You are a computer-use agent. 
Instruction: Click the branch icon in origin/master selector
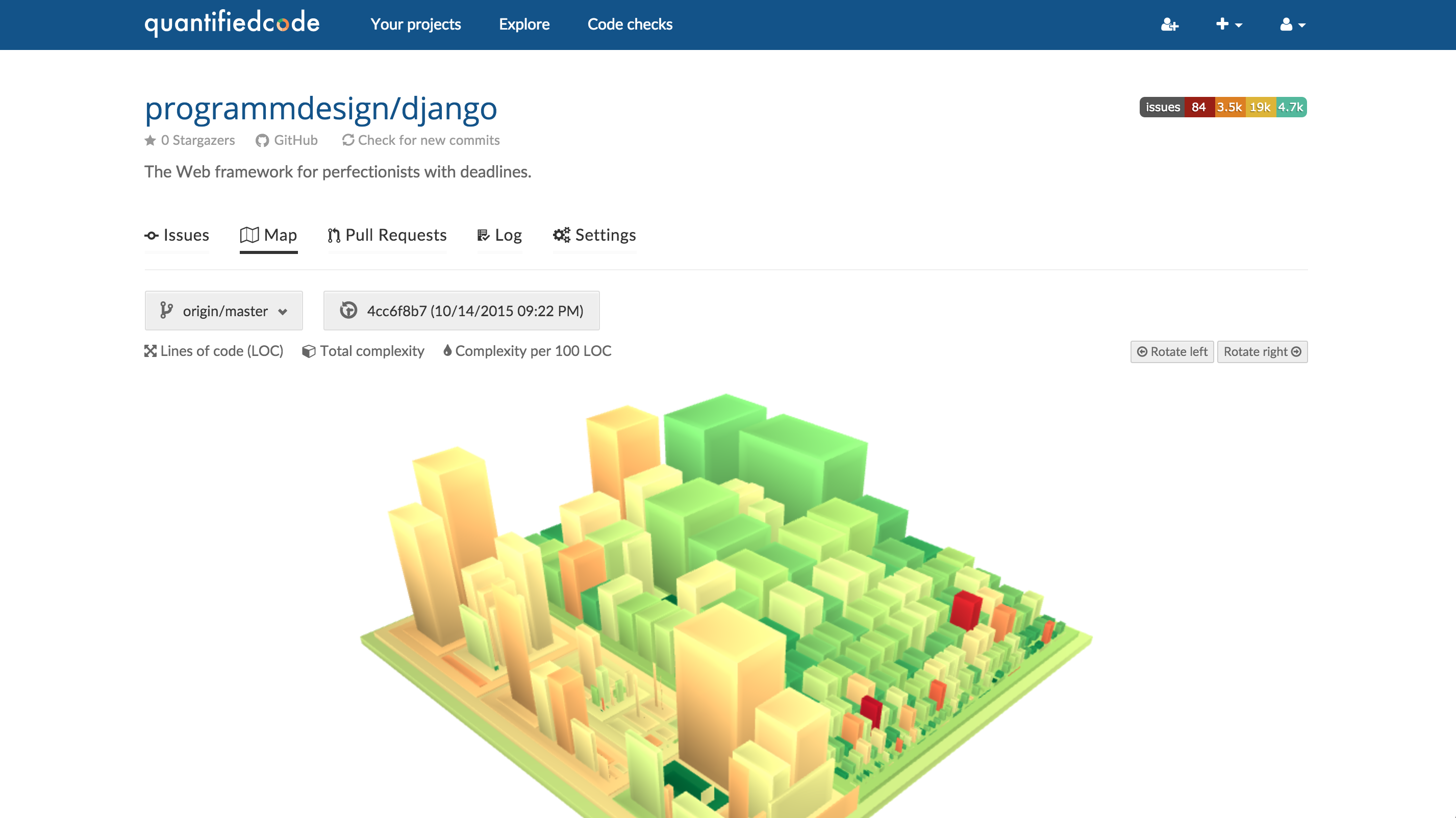click(166, 310)
